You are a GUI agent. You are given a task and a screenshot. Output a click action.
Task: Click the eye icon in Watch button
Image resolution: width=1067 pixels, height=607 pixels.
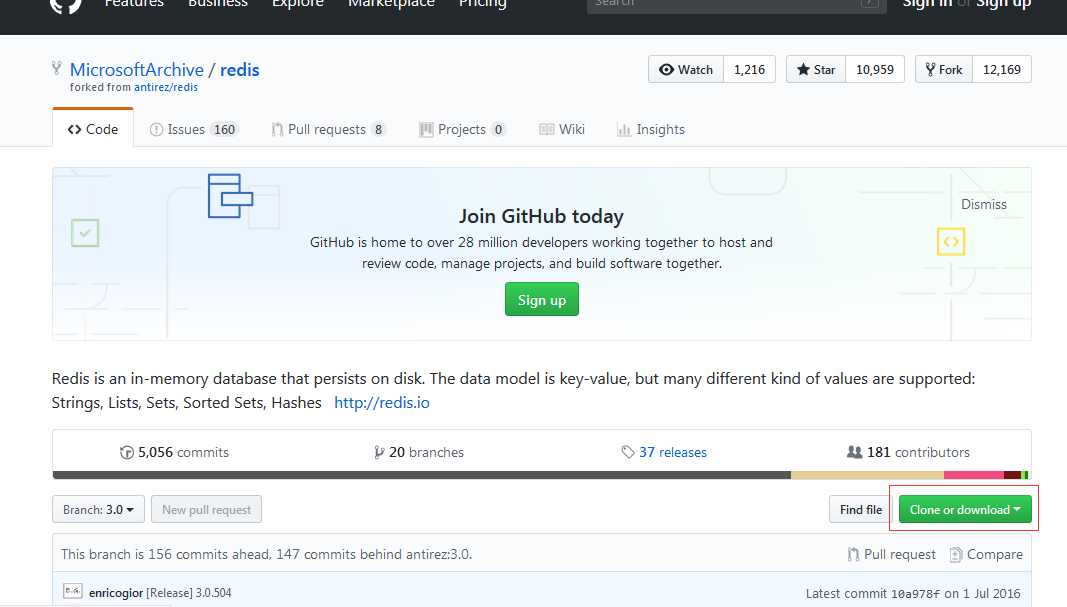(666, 69)
